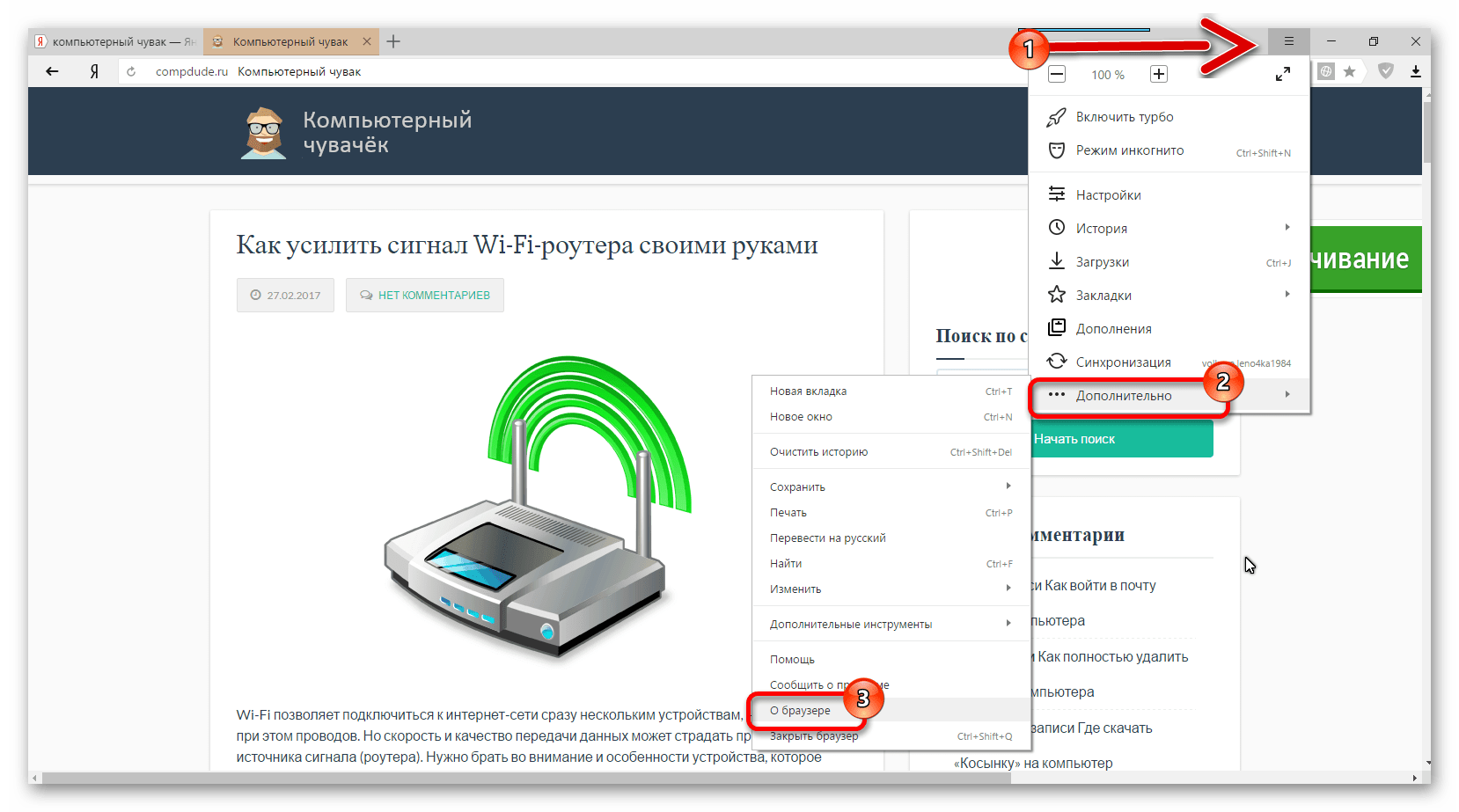
Task: Click the Синхронизация sync arrows icon
Action: click(1057, 362)
